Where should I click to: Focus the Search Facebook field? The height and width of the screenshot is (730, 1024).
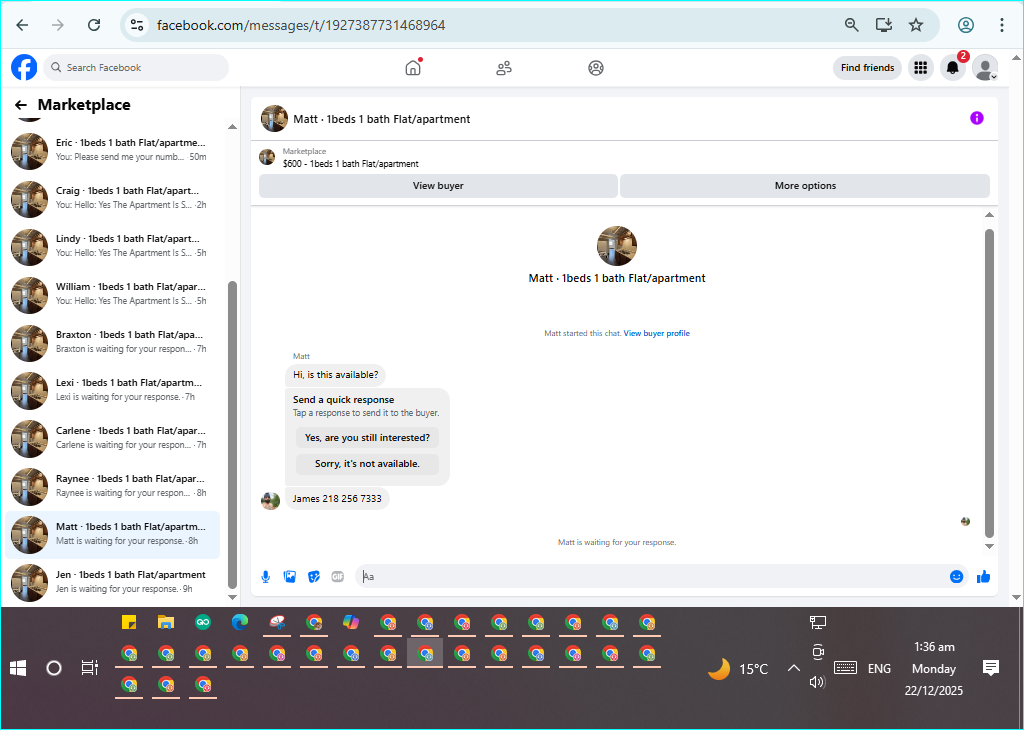(x=136, y=67)
